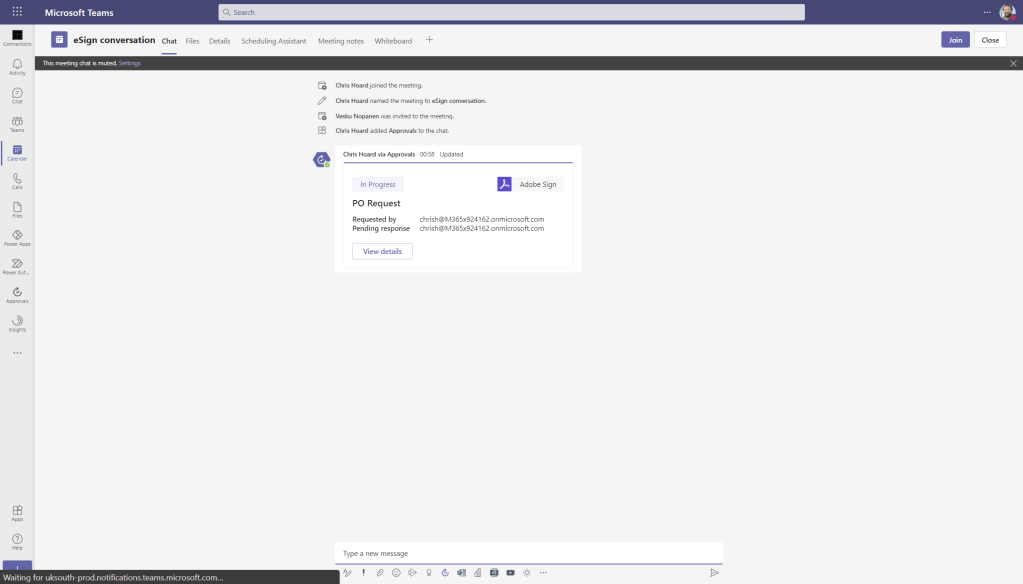Switch to the Files tab
The width and height of the screenshot is (1023, 584).
pos(192,41)
